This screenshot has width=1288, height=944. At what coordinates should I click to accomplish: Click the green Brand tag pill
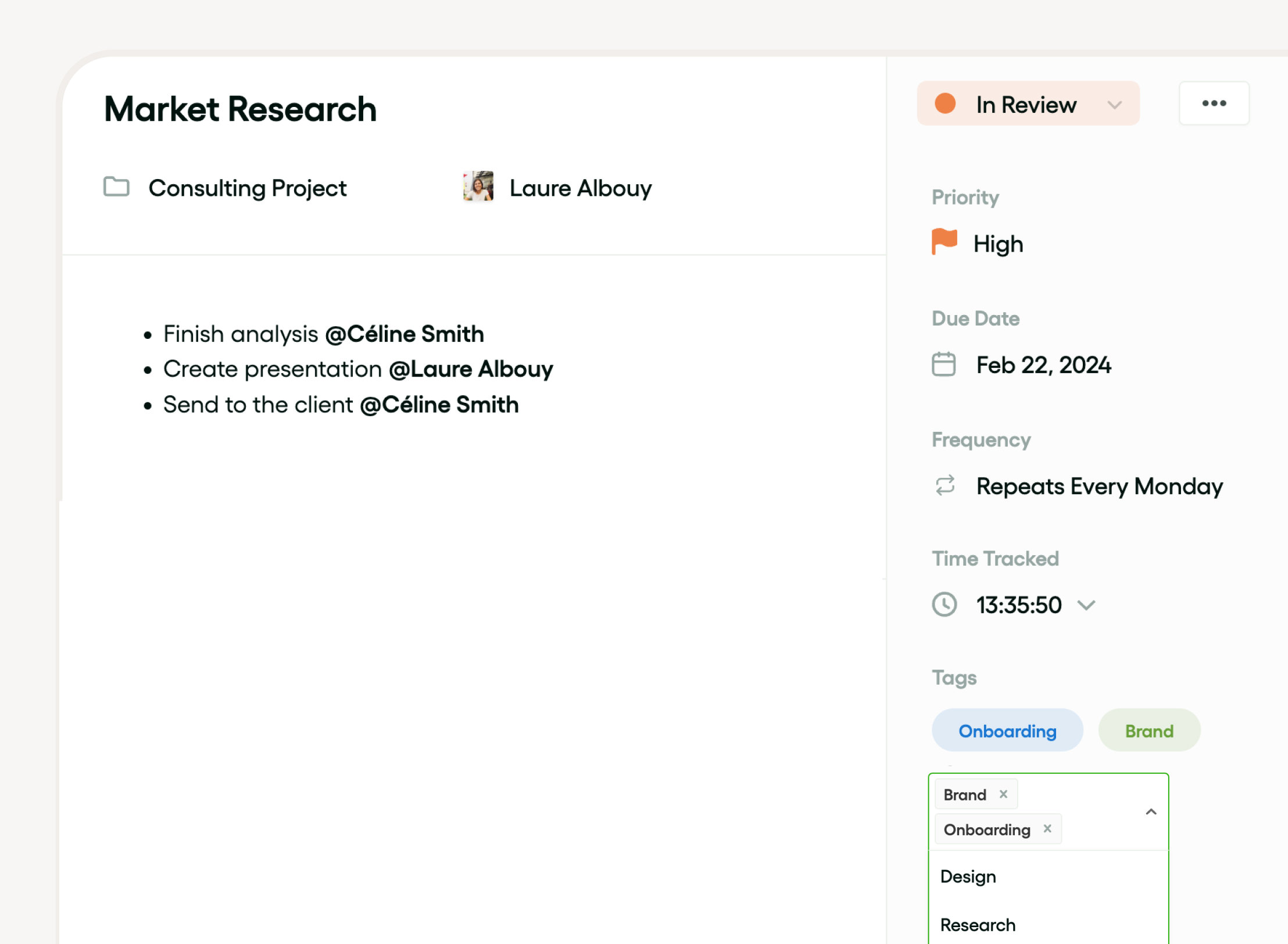click(x=1149, y=731)
